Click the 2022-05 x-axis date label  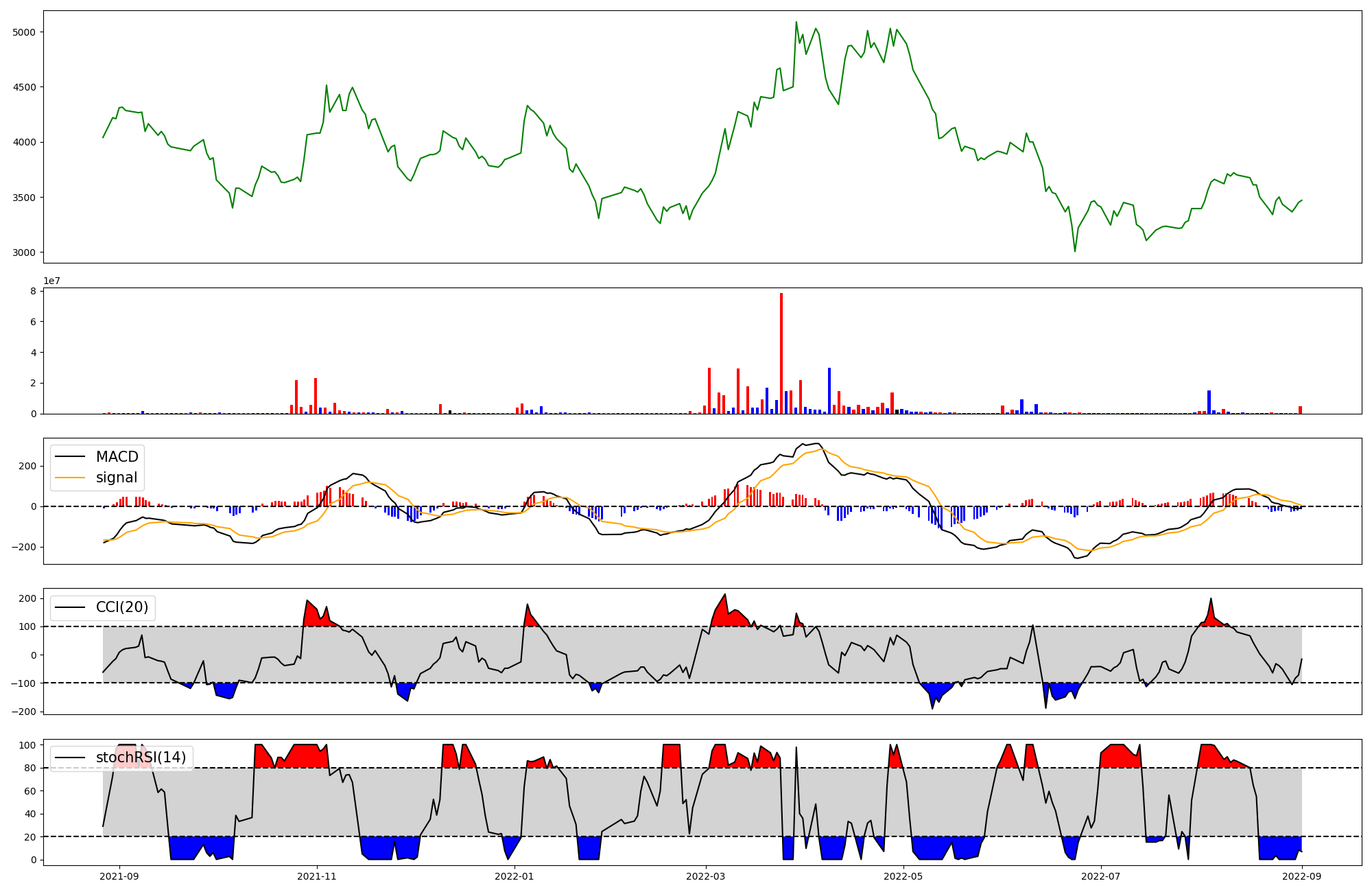(903, 876)
